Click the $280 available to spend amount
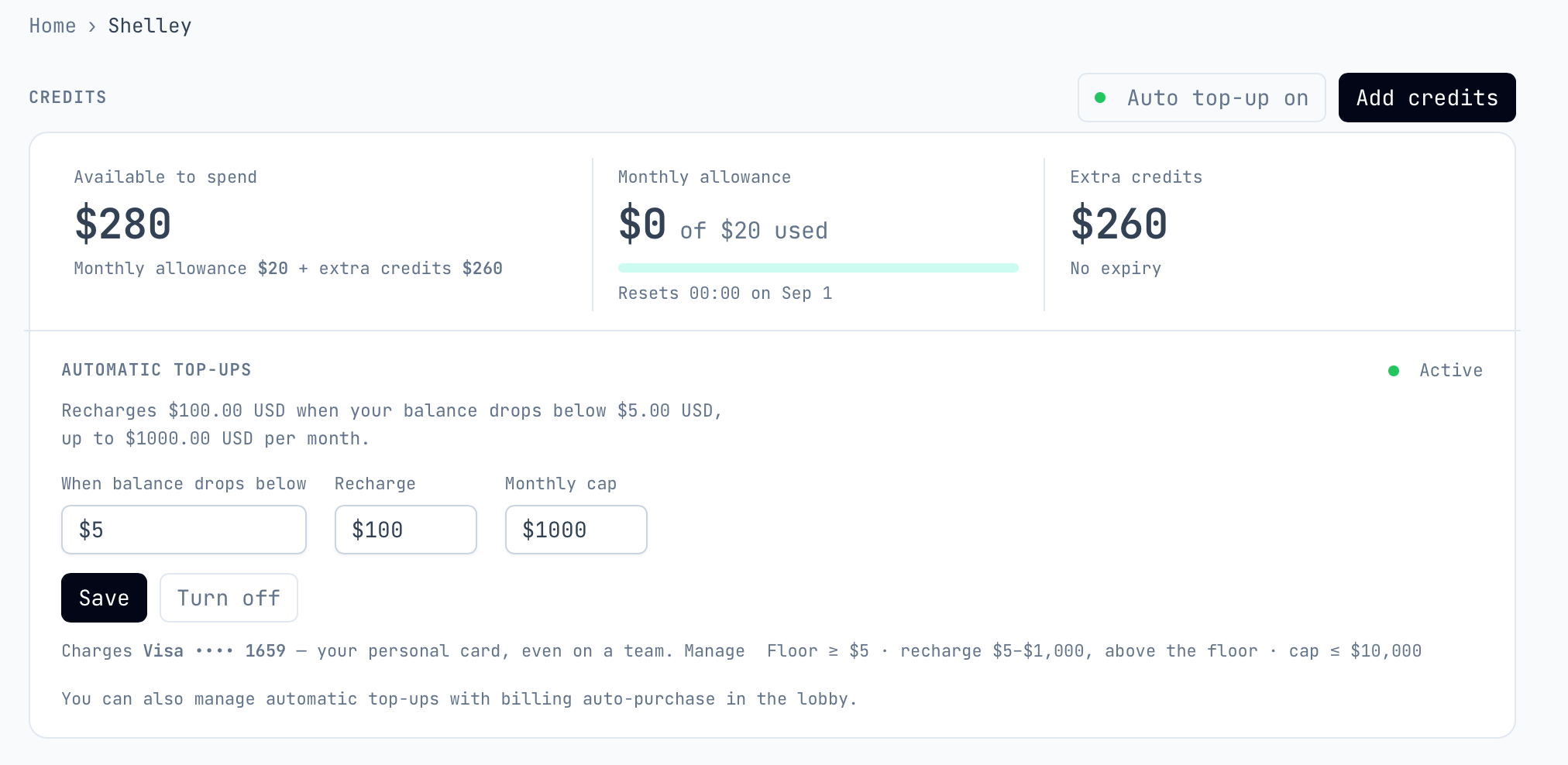The height and width of the screenshot is (765, 1568). [122, 224]
